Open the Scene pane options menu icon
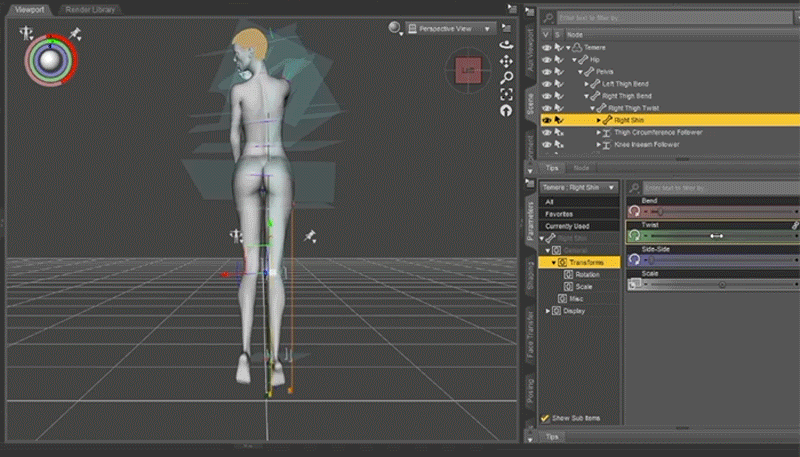800x457 pixels. point(530,11)
